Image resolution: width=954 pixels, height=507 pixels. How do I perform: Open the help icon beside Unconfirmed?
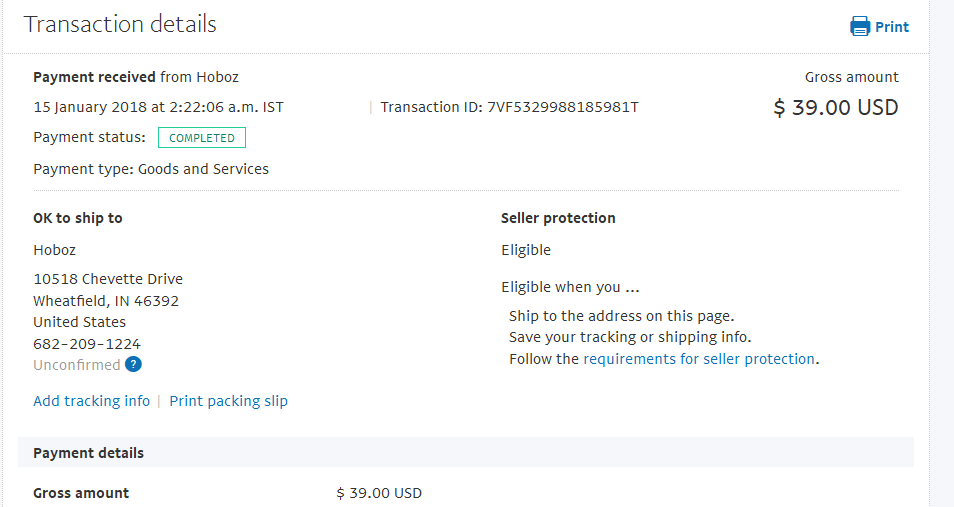tap(134, 365)
